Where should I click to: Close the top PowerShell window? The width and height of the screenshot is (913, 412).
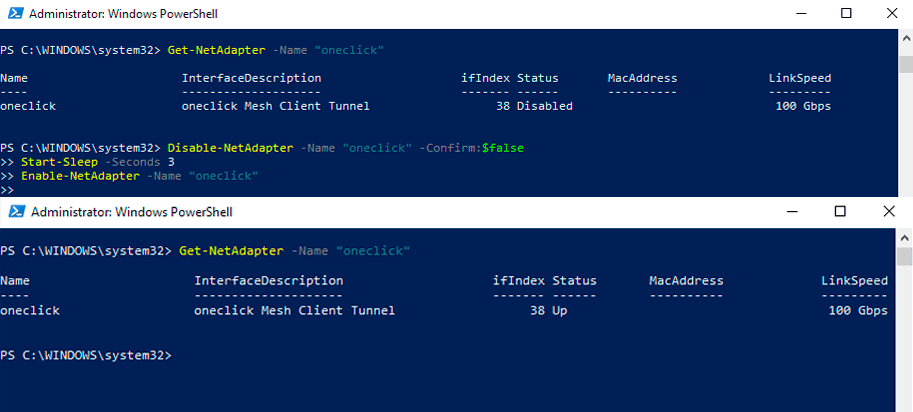[x=891, y=14]
